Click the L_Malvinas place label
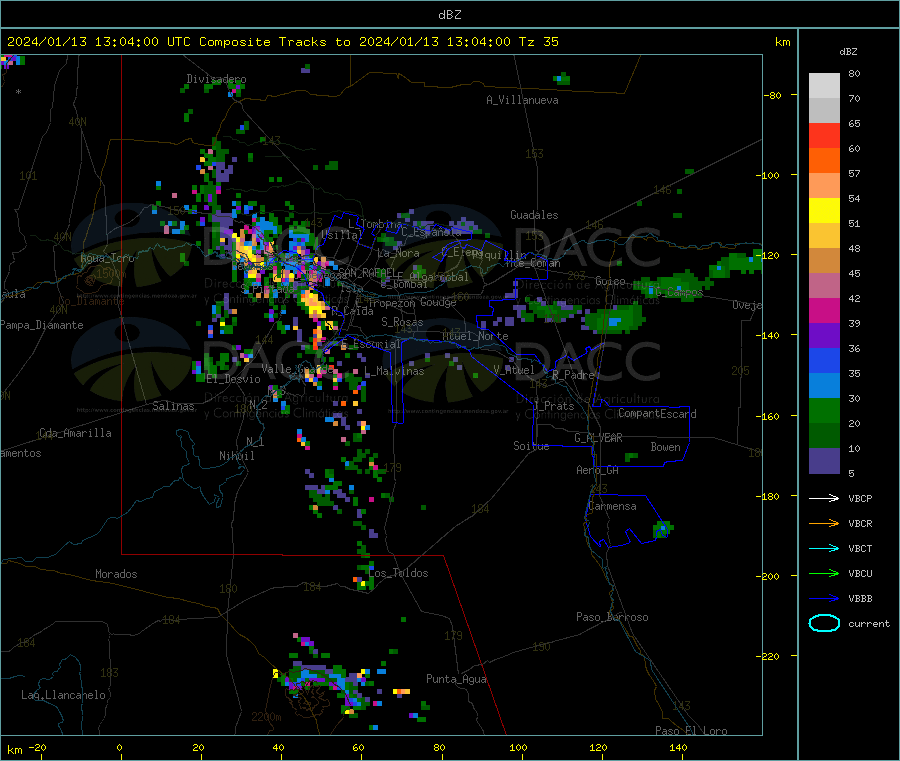This screenshot has width=900, height=761. [x=394, y=371]
